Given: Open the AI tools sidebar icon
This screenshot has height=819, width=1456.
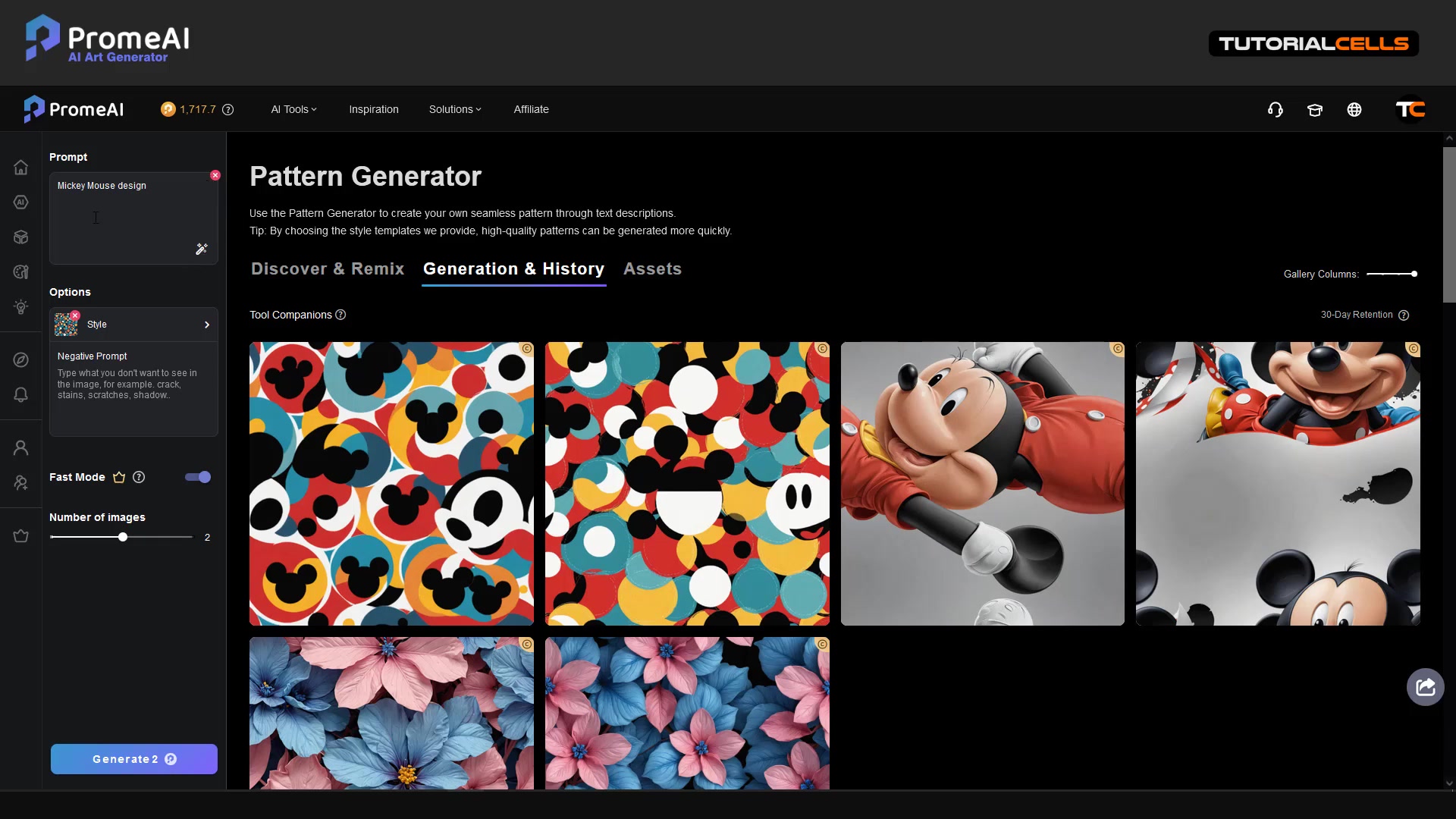Looking at the screenshot, I should pos(21,202).
